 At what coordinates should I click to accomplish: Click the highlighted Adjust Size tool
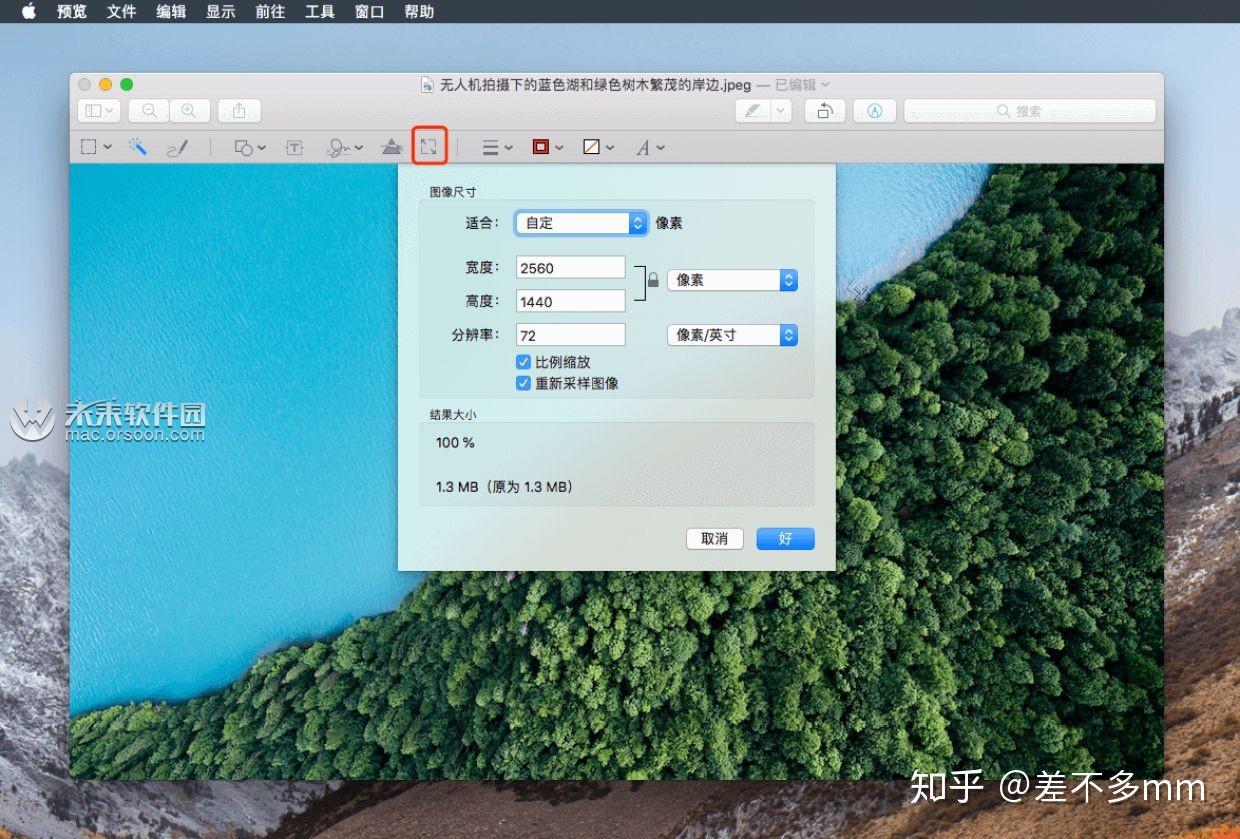tap(429, 146)
